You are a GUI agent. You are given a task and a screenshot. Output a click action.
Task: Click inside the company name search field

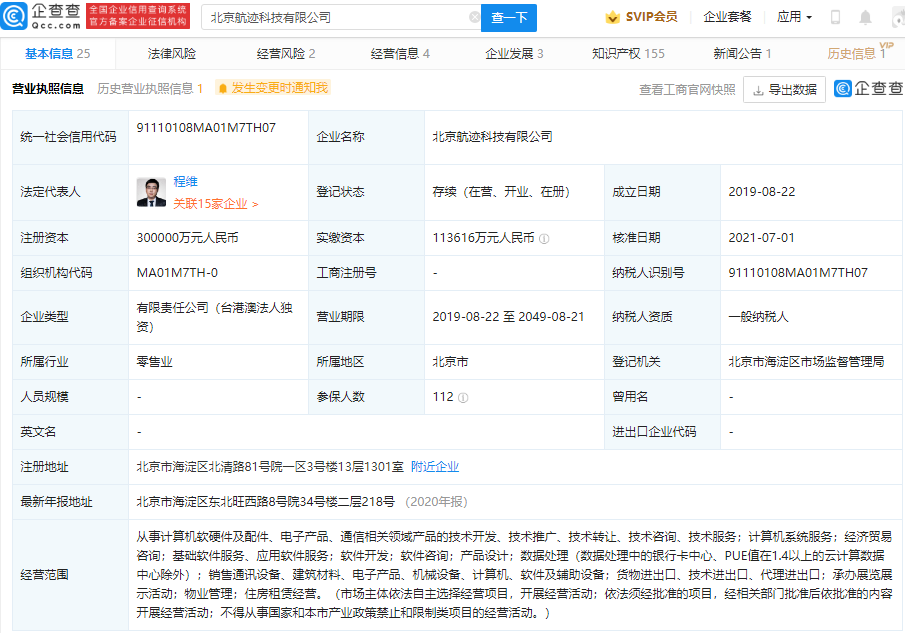click(335, 17)
